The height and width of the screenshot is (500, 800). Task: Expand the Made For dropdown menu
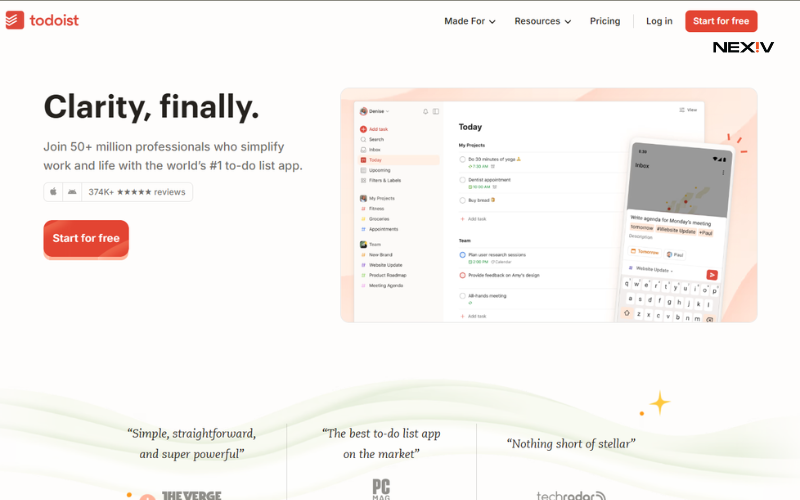coord(469,21)
